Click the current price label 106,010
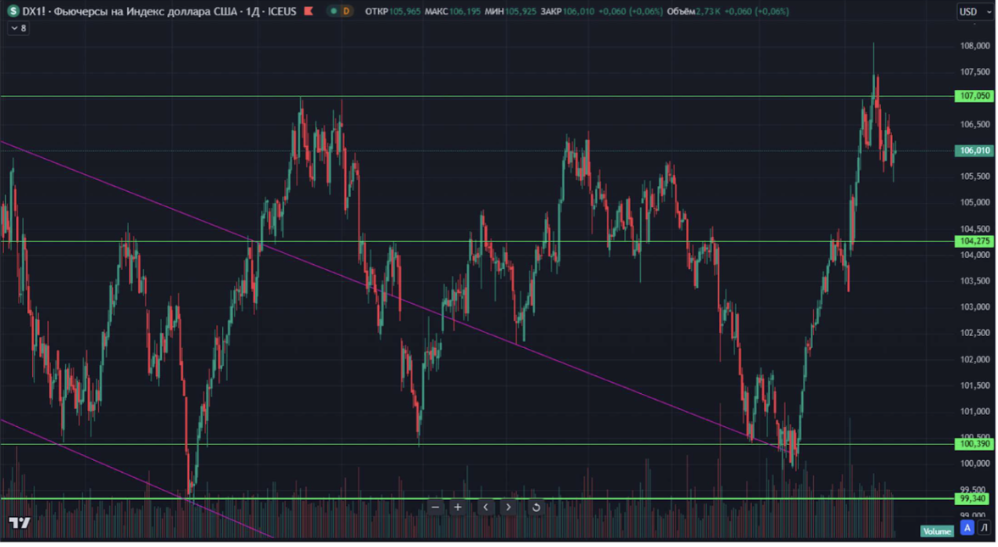Screen dimensions: 998x547 [x=974, y=151]
